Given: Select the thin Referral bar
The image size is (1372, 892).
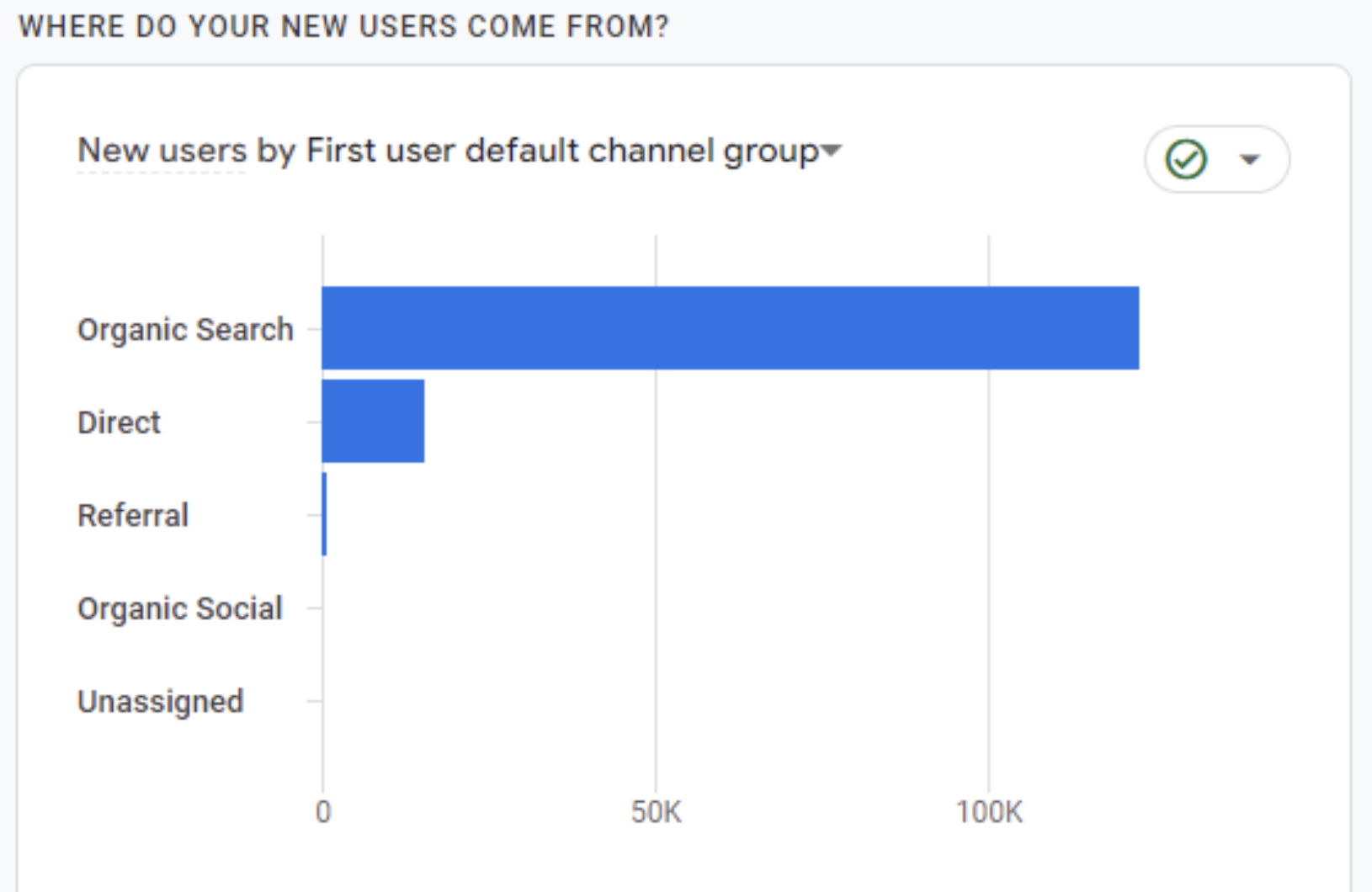Looking at the screenshot, I should 324,514.
